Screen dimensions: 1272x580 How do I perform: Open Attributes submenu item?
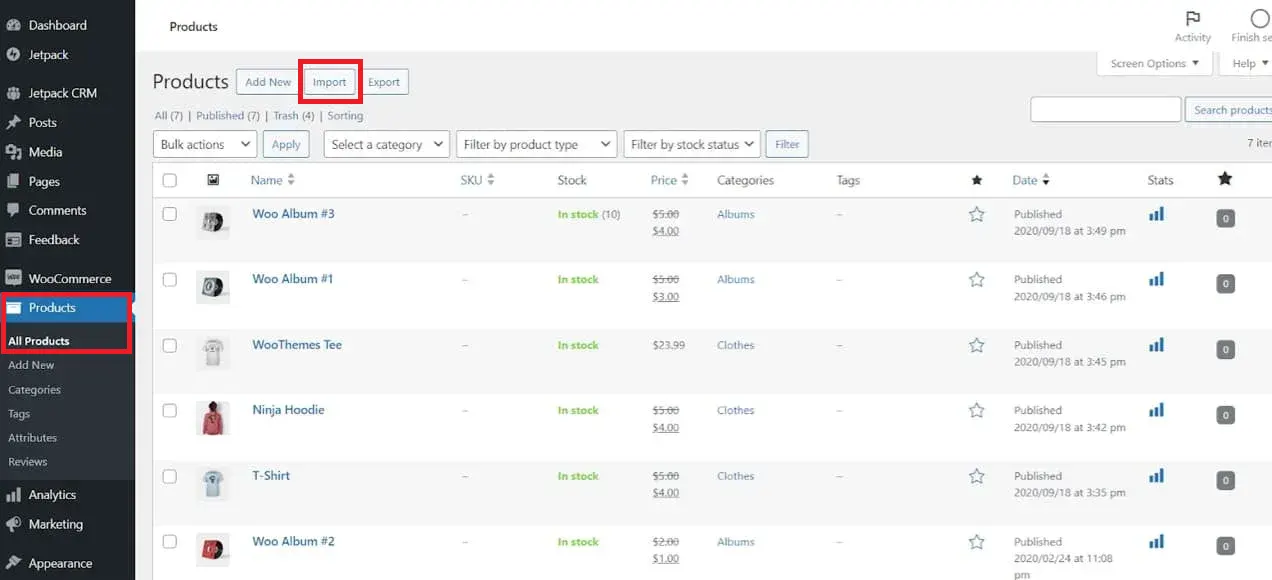[x=32, y=438]
